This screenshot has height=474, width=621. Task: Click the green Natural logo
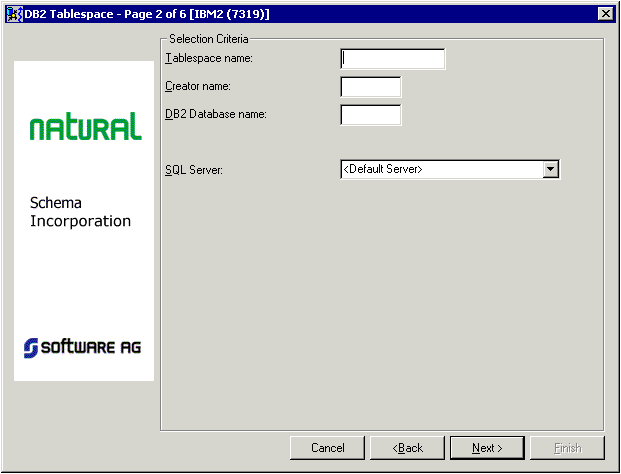(85, 127)
